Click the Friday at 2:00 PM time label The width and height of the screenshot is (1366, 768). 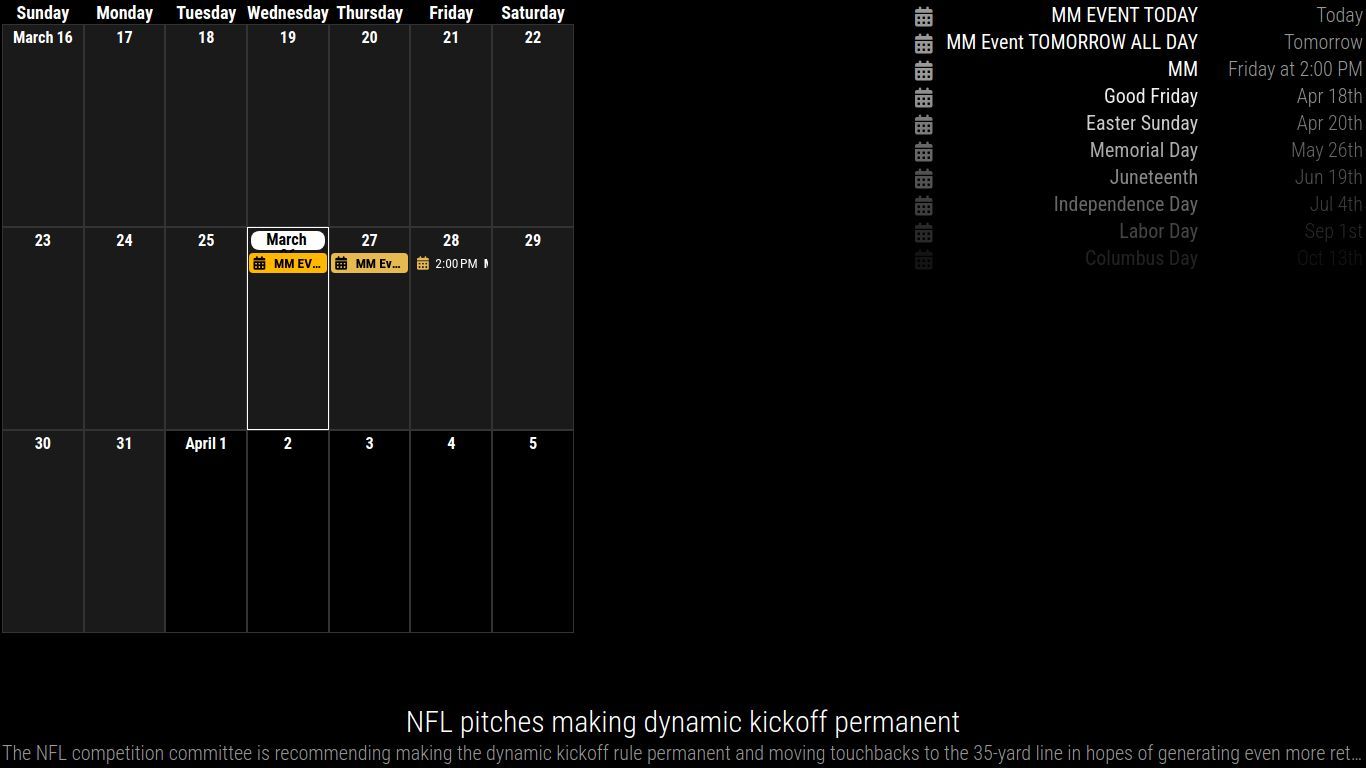(1294, 69)
